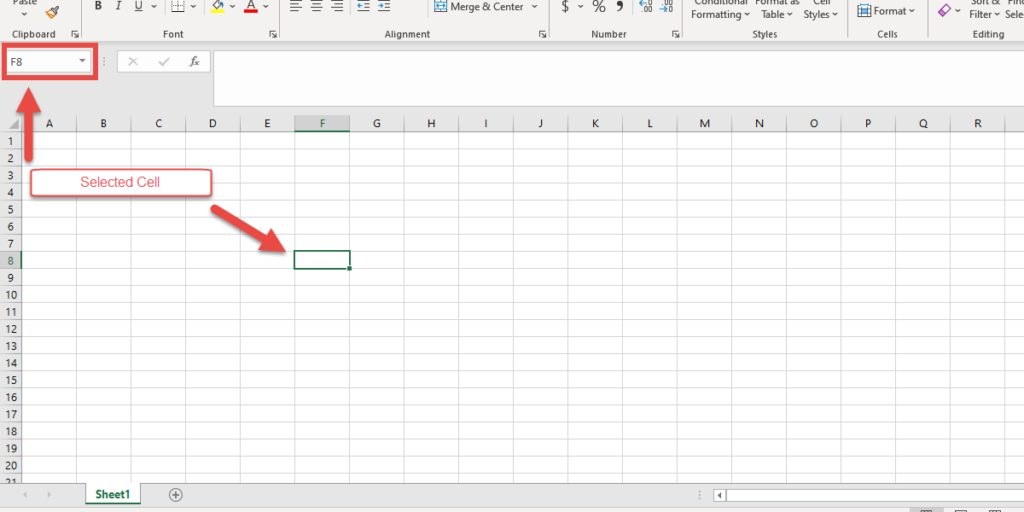Toggle underline formatting
The height and width of the screenshot is (512, 1024).
point(138,7)
